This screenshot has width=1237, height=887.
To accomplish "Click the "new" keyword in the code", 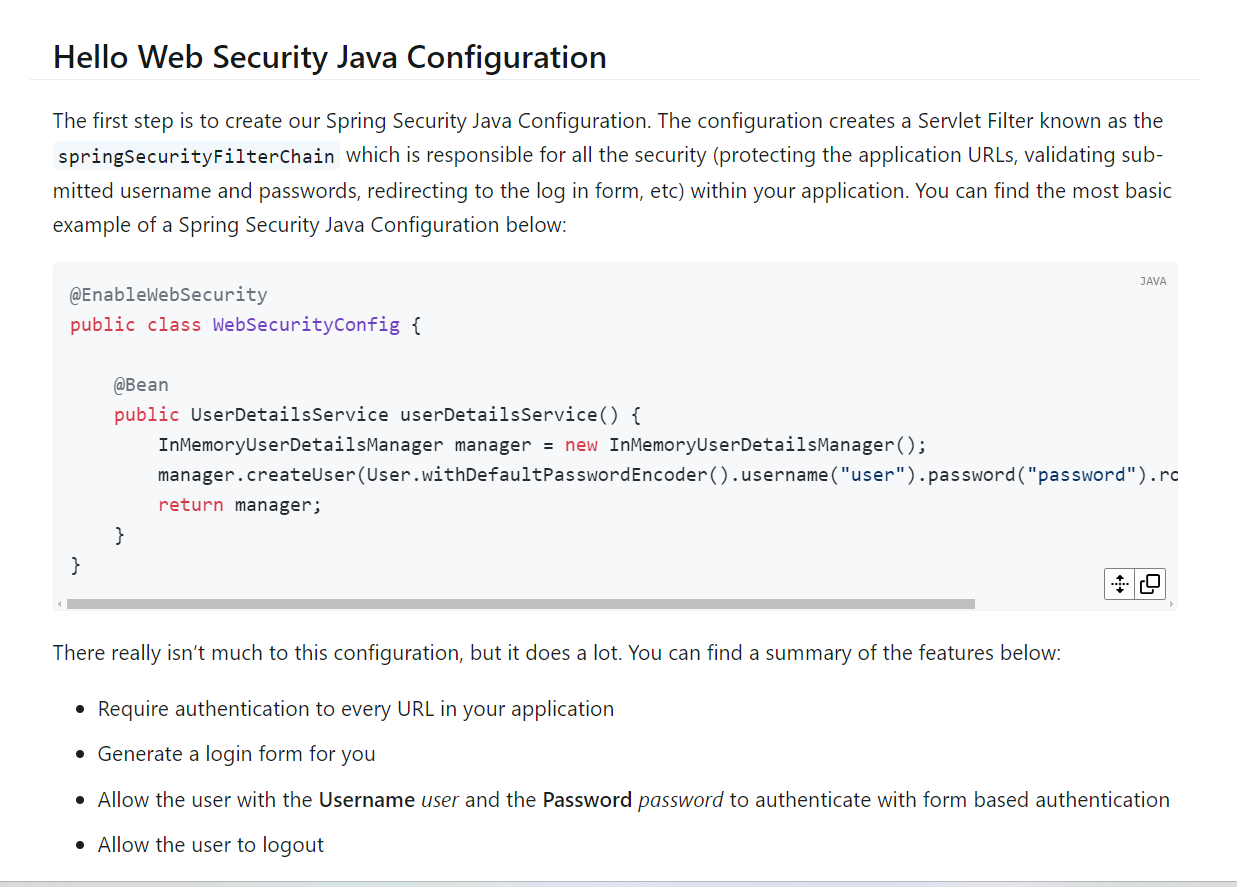I will 581,445.
